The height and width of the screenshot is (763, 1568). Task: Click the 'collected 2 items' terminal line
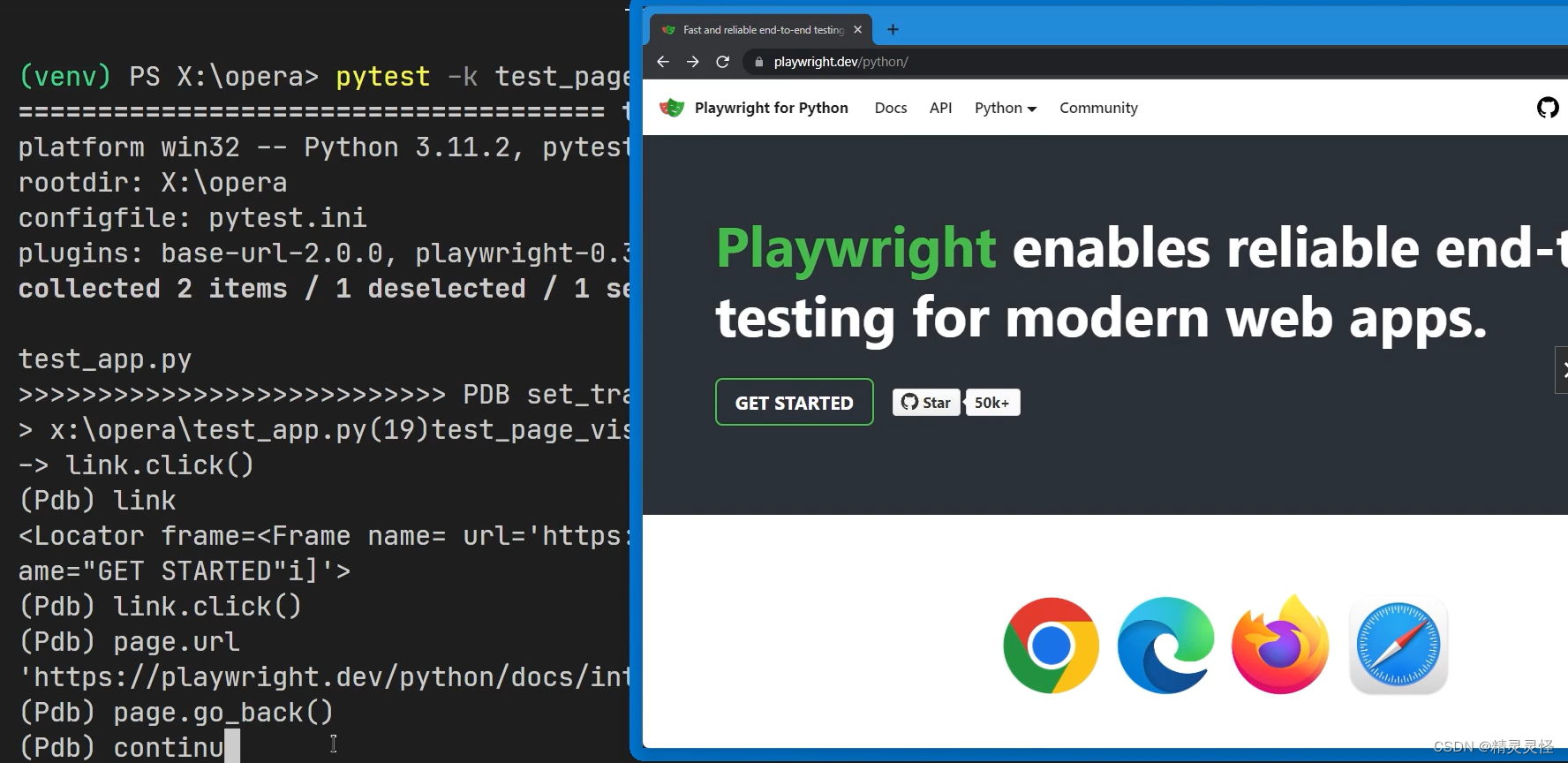click(x=323, y=289)
